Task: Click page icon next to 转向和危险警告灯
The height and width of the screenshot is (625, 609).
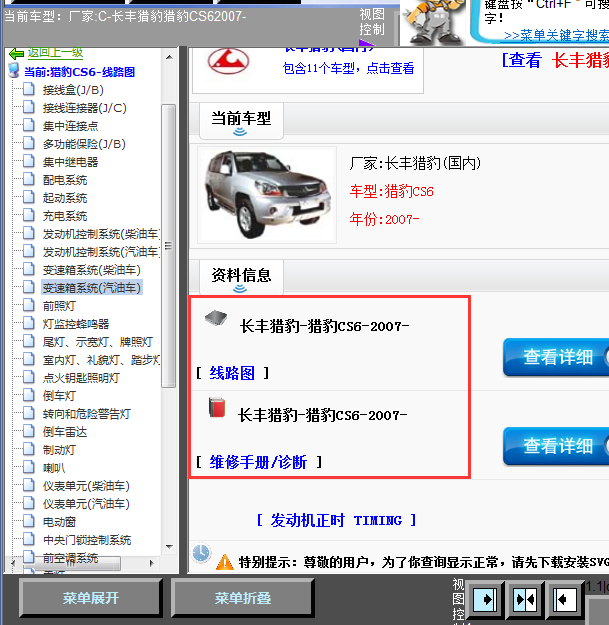Action: (28, 413)
